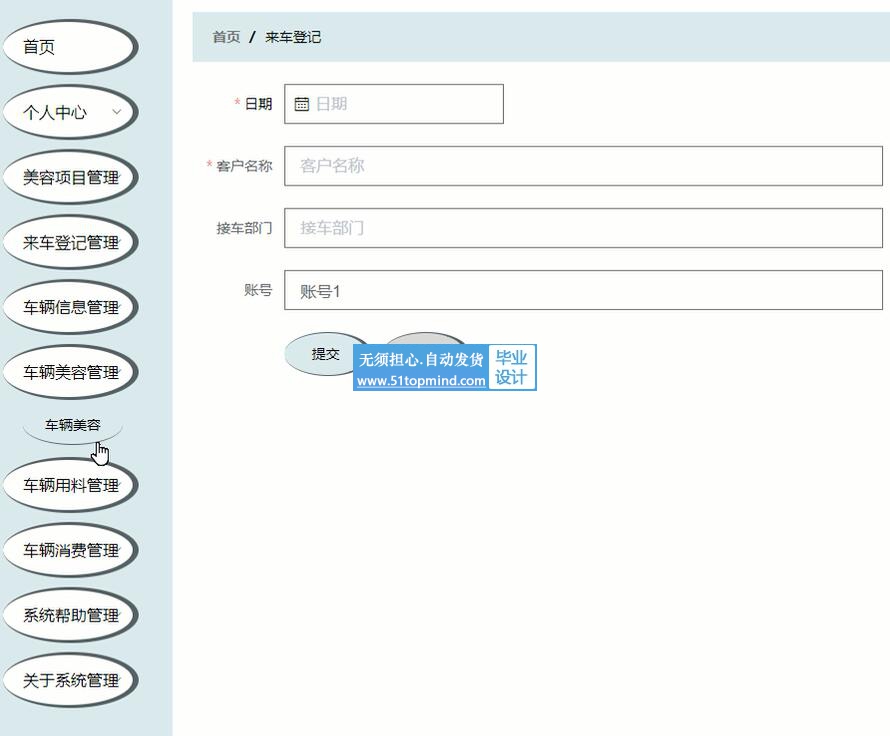Expand the 个人中心 chevron arrow
The image size is (890, 736).
coord(116,112)
